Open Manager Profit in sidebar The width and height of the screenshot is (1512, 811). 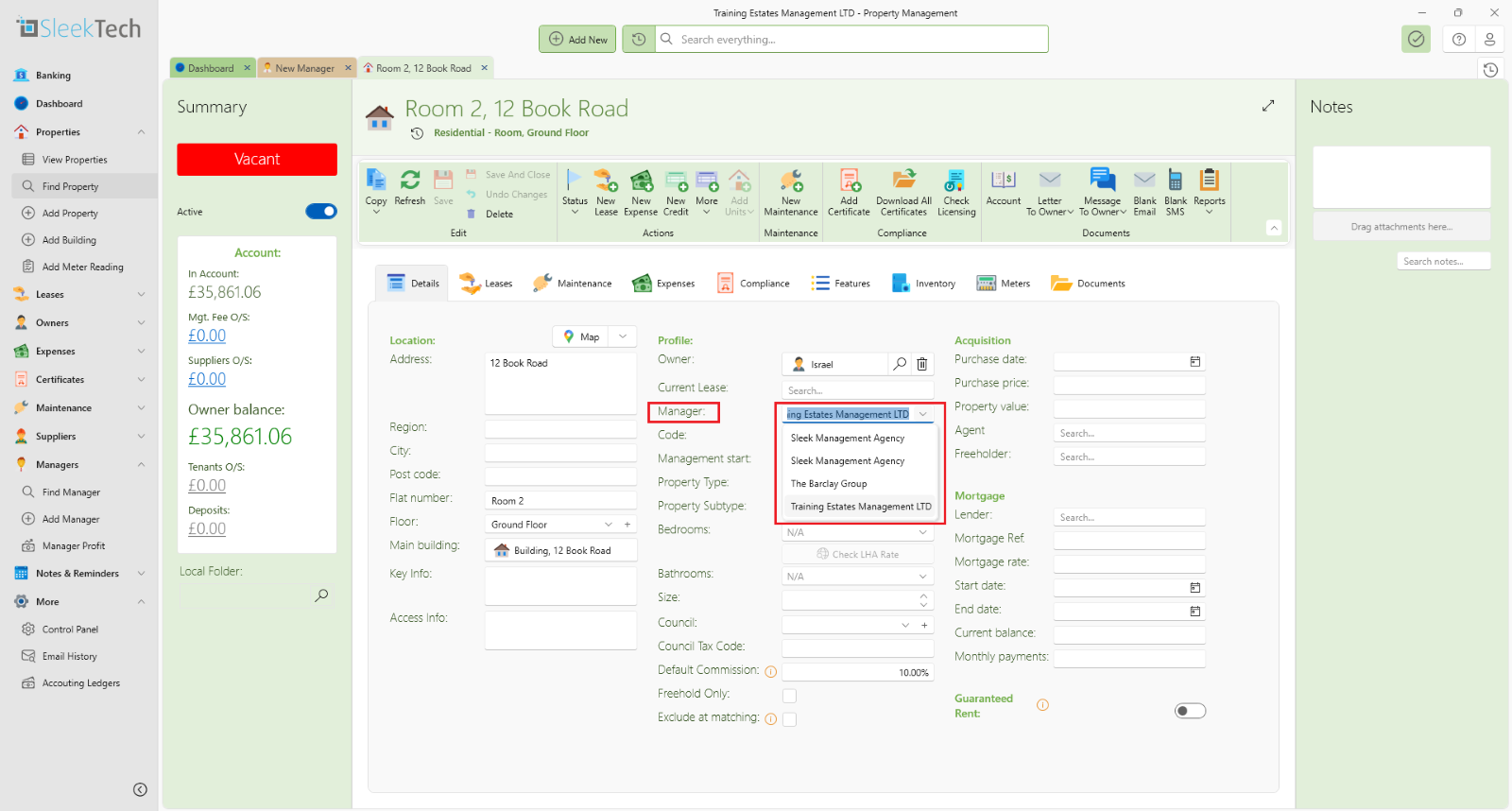click(x=74, y=546)
